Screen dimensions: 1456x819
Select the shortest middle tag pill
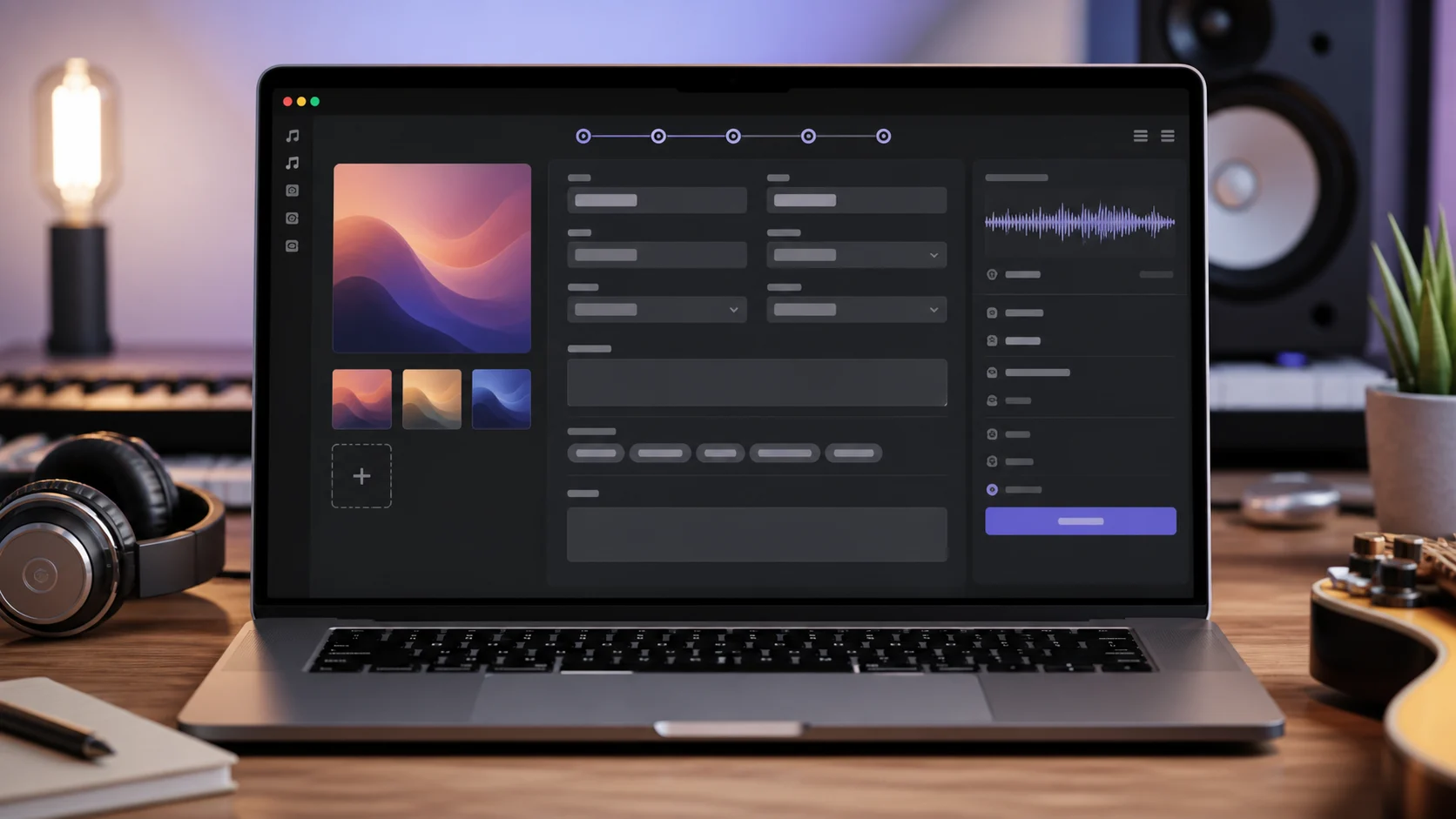pos(720,453)
